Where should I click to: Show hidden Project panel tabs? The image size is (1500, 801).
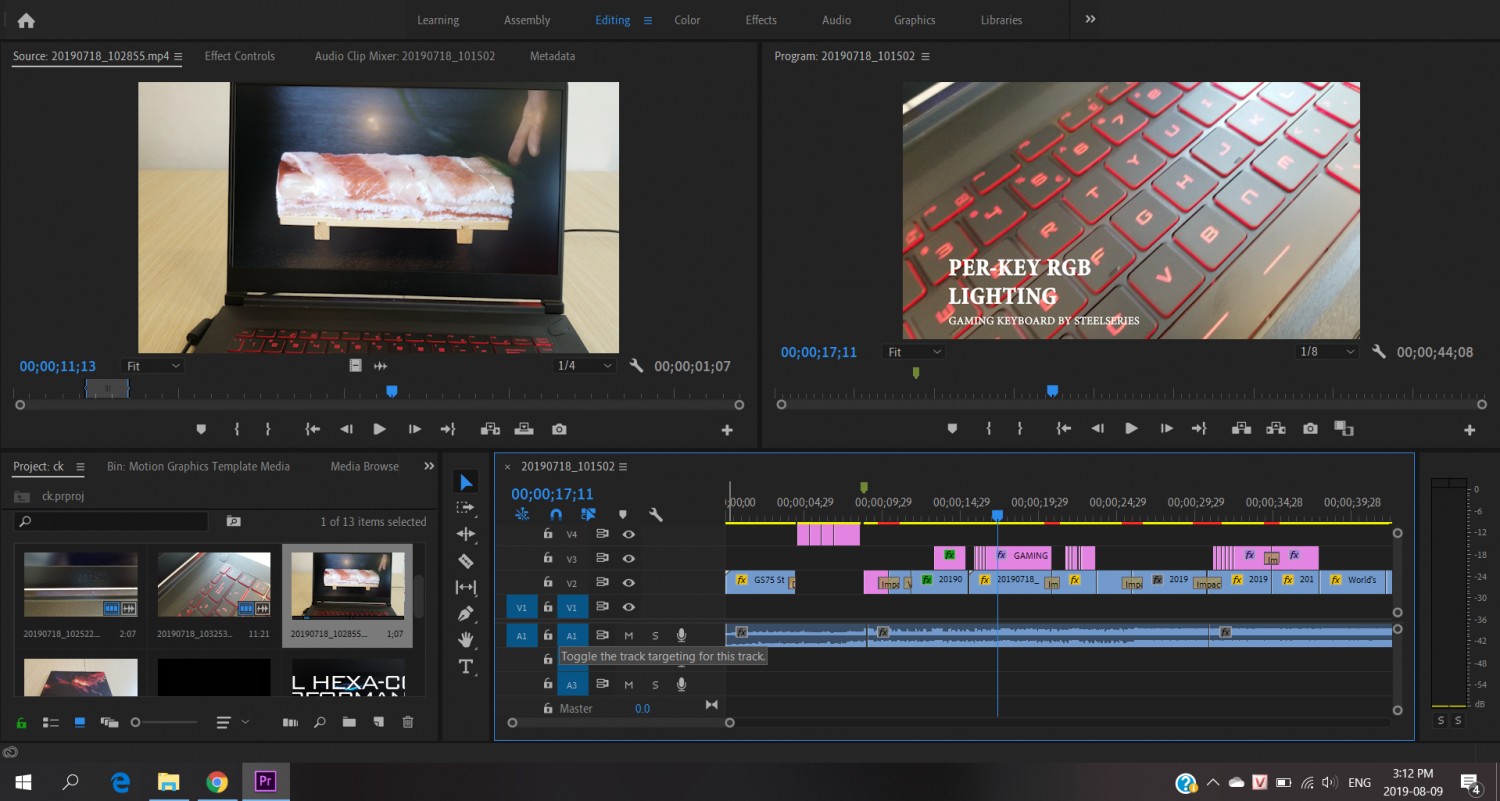(429, 466)
